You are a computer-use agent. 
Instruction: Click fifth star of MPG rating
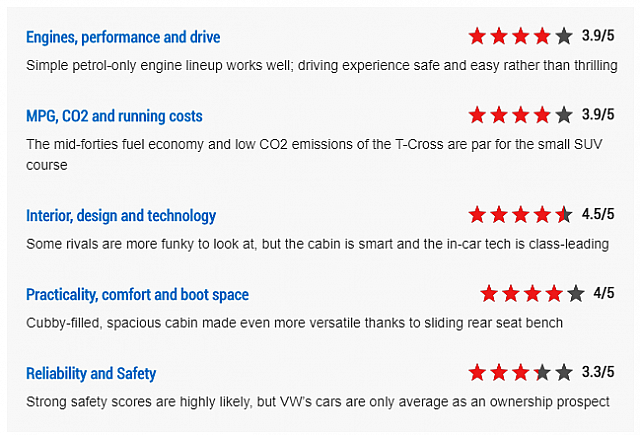564,116
